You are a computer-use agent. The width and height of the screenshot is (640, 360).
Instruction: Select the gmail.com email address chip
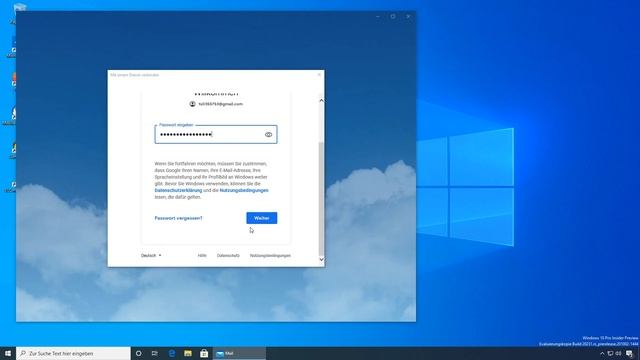216,104
